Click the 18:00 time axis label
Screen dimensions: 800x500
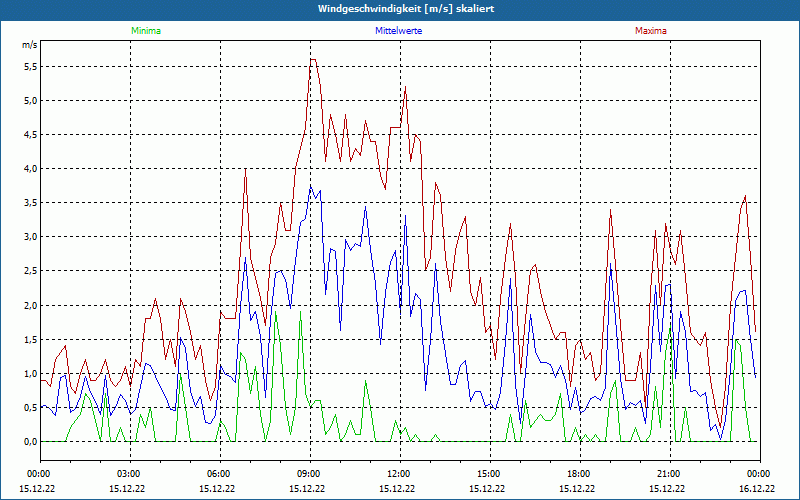(x=578, y=474)
